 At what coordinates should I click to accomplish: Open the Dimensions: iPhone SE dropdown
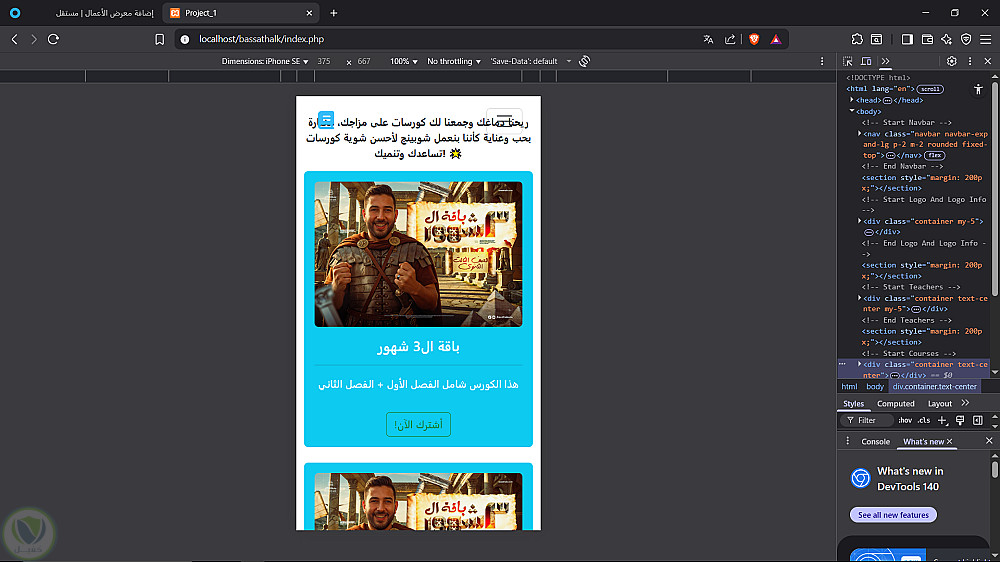tap(265, 61)
